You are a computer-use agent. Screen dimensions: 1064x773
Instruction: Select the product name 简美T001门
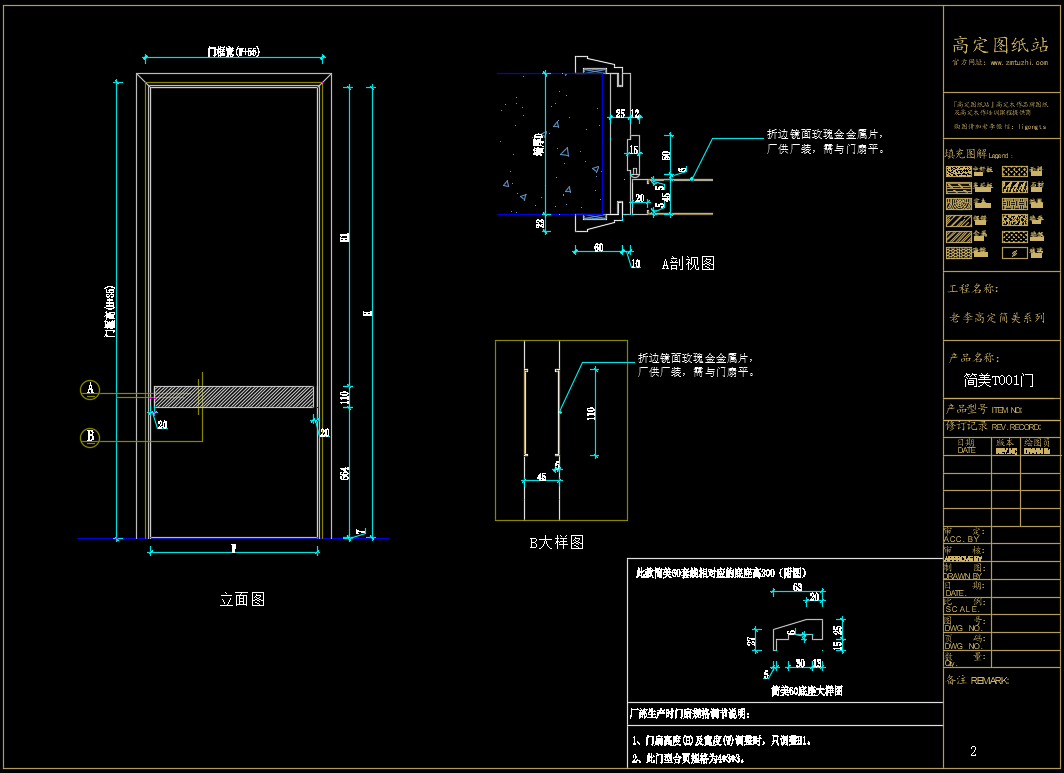pos(998,381)
